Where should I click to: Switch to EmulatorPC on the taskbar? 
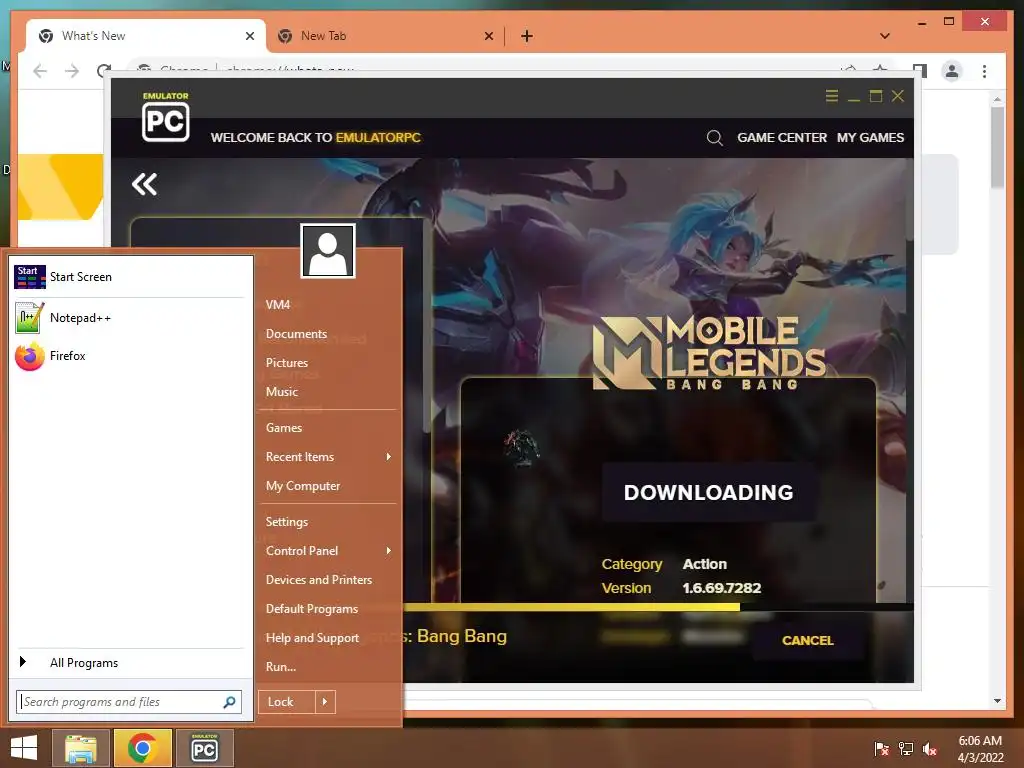coord(204,748)
